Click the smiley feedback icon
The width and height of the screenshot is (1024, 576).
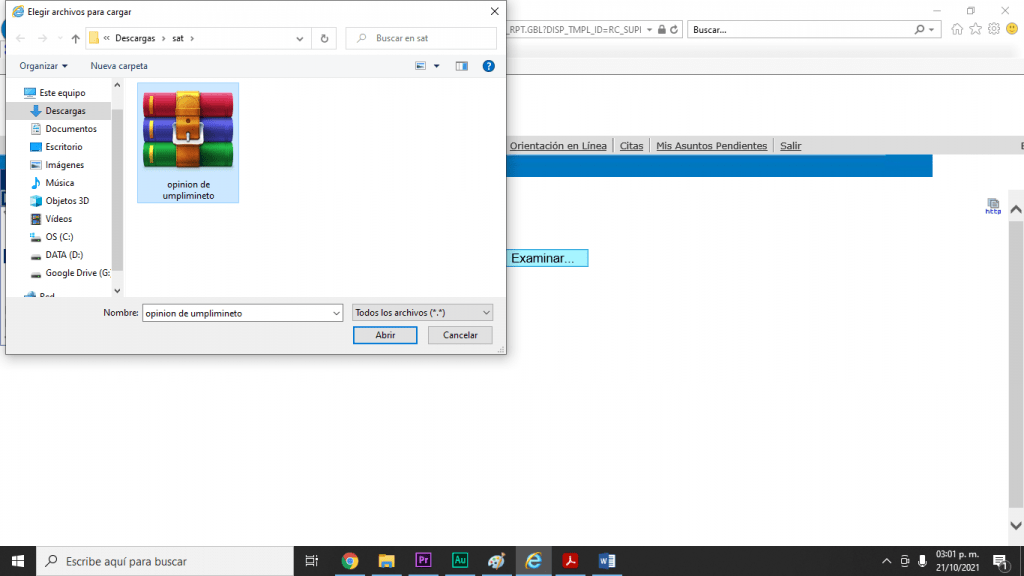(1012, 29)
